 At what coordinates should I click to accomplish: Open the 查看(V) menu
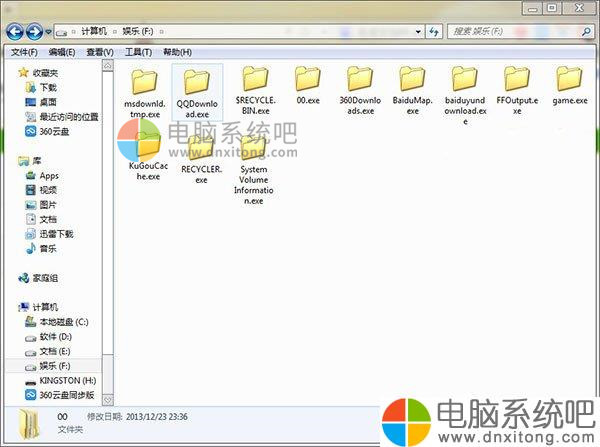click(x=99, y=52)
